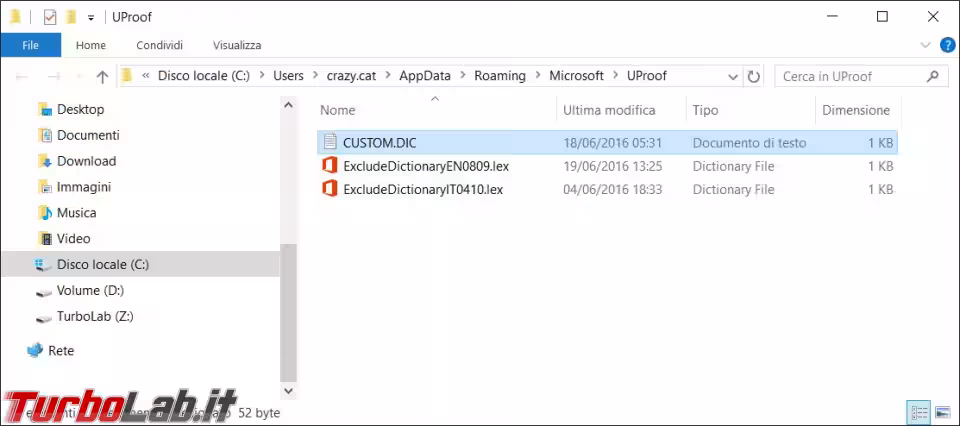Open the File menu
This screenshot has height=426, width=960.
31,45
